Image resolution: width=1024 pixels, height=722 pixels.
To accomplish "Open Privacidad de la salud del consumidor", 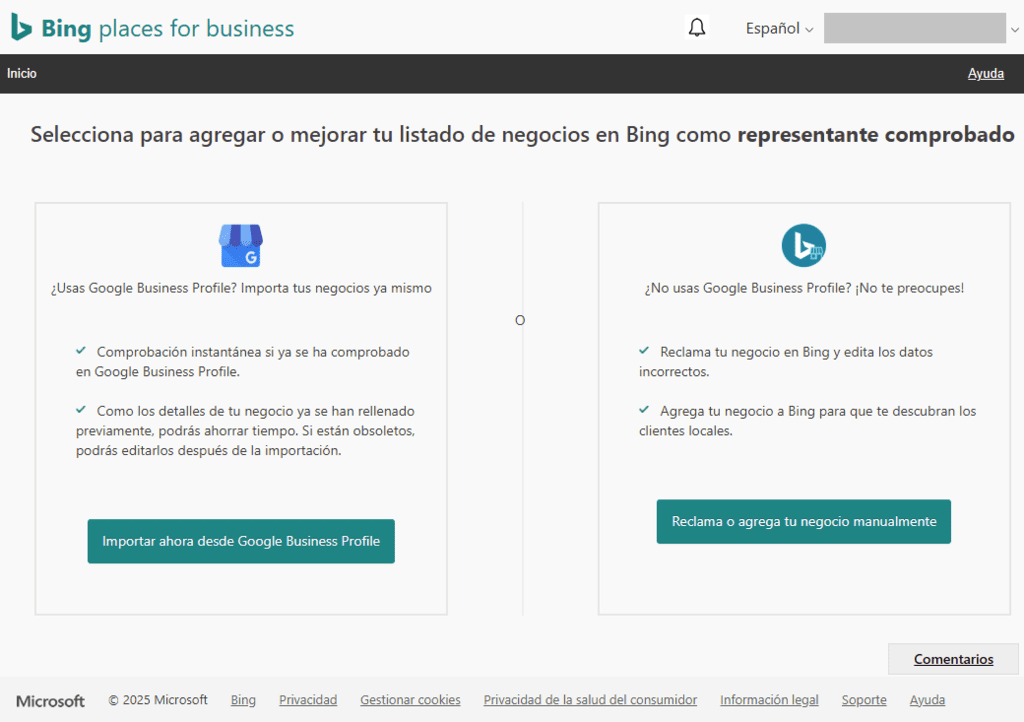I will click(590, 700).
